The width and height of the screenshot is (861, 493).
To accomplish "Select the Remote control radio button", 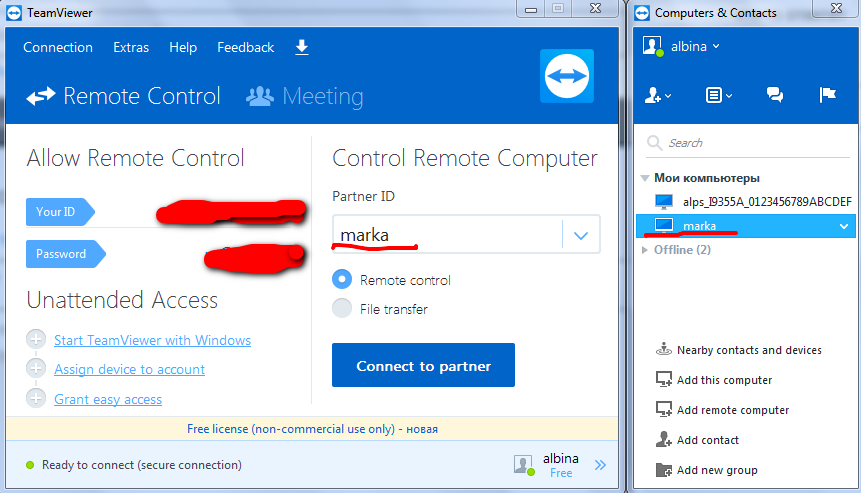I will click(x=342, y=279).
